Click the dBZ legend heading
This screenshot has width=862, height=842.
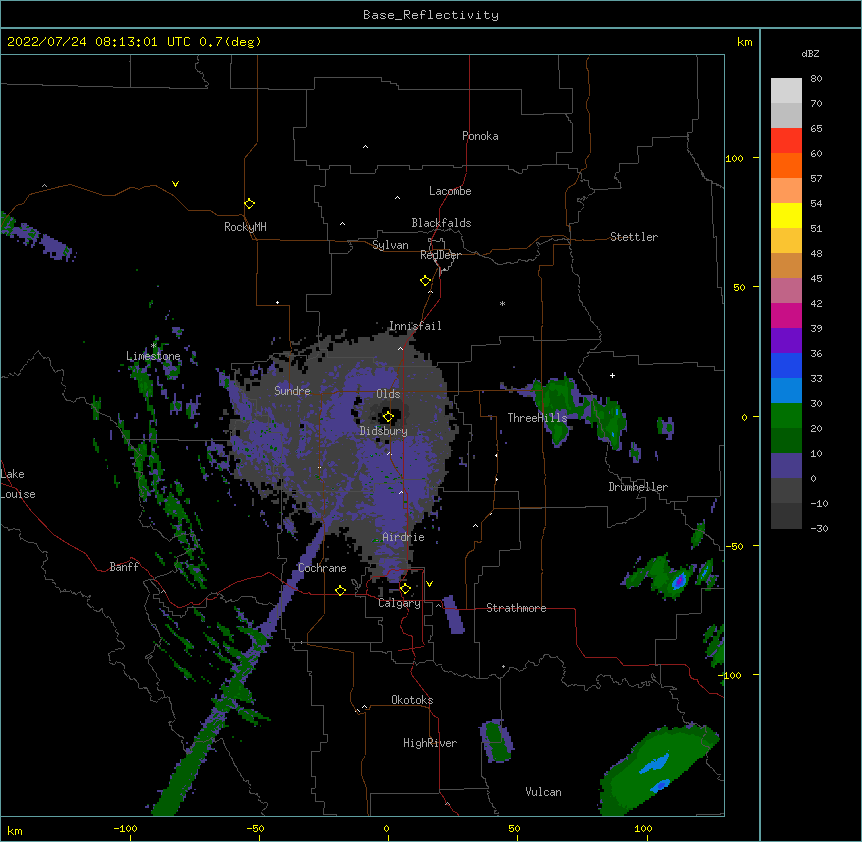click(810, 53)
